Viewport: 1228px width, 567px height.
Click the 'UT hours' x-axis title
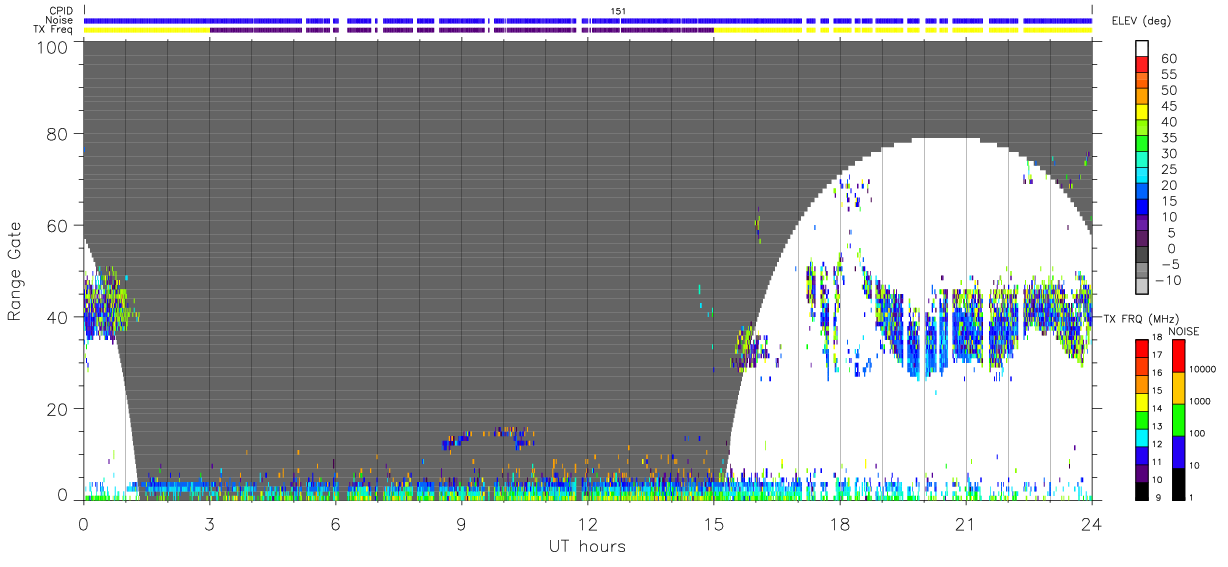[586, 547]
